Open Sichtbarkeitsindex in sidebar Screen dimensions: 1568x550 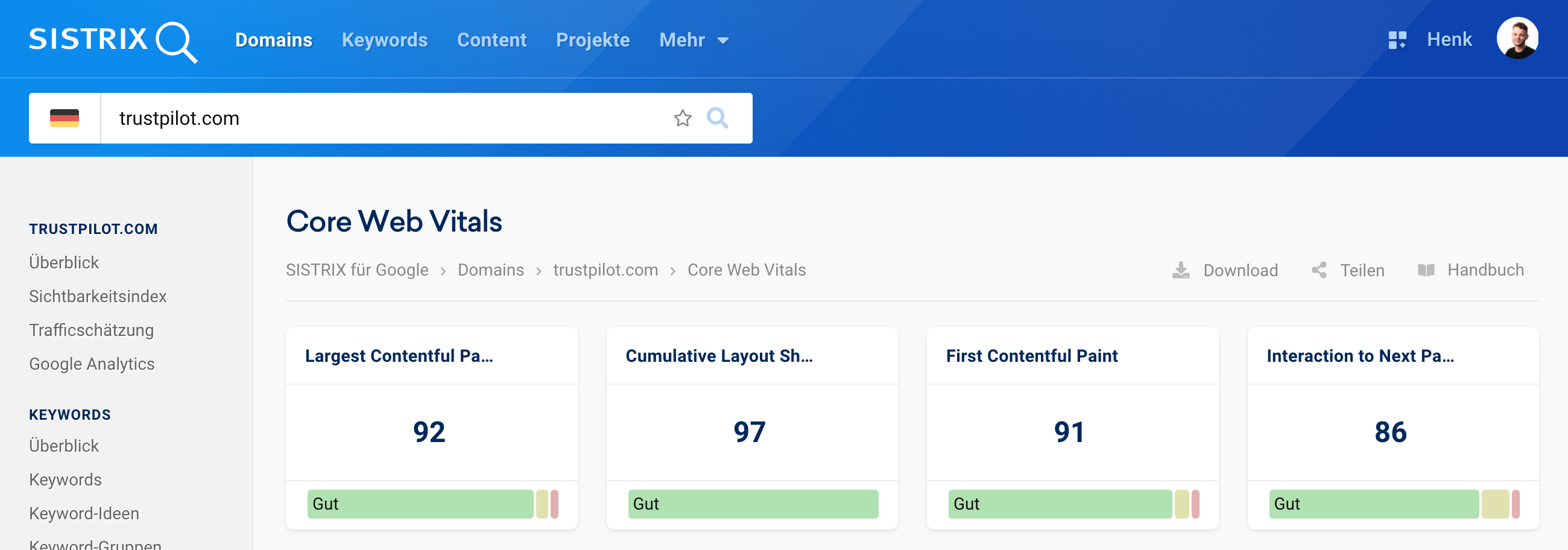point(98,296)
